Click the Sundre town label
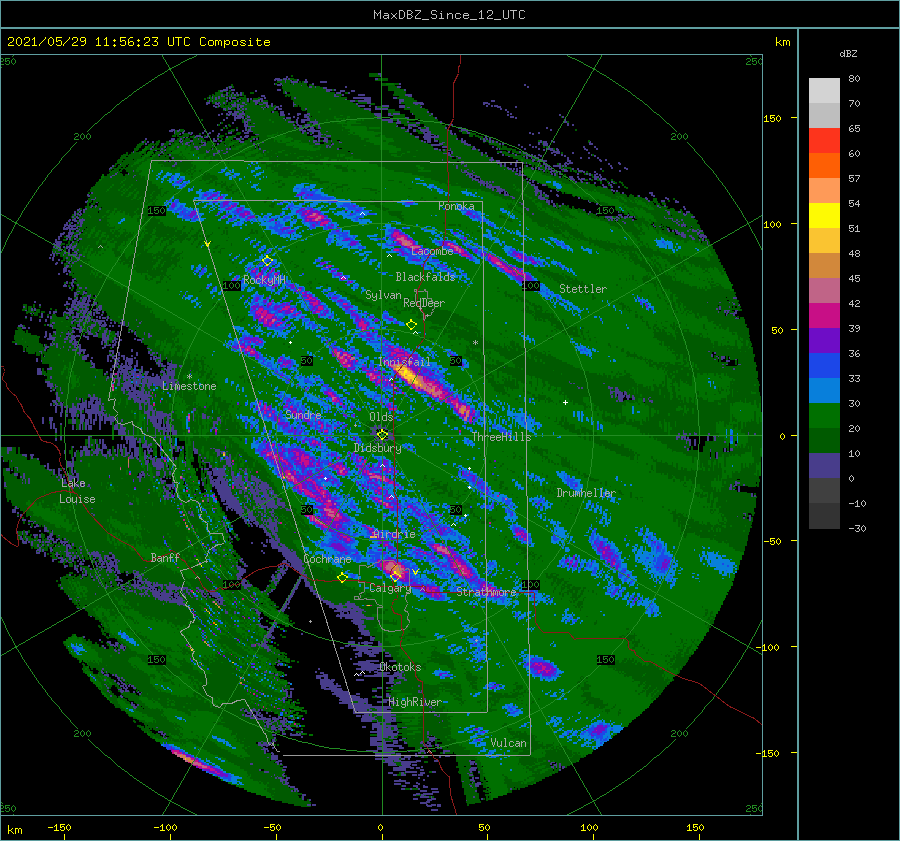This screenshot has width=900, height=841. pyautogui.click(x=303, y=415)
